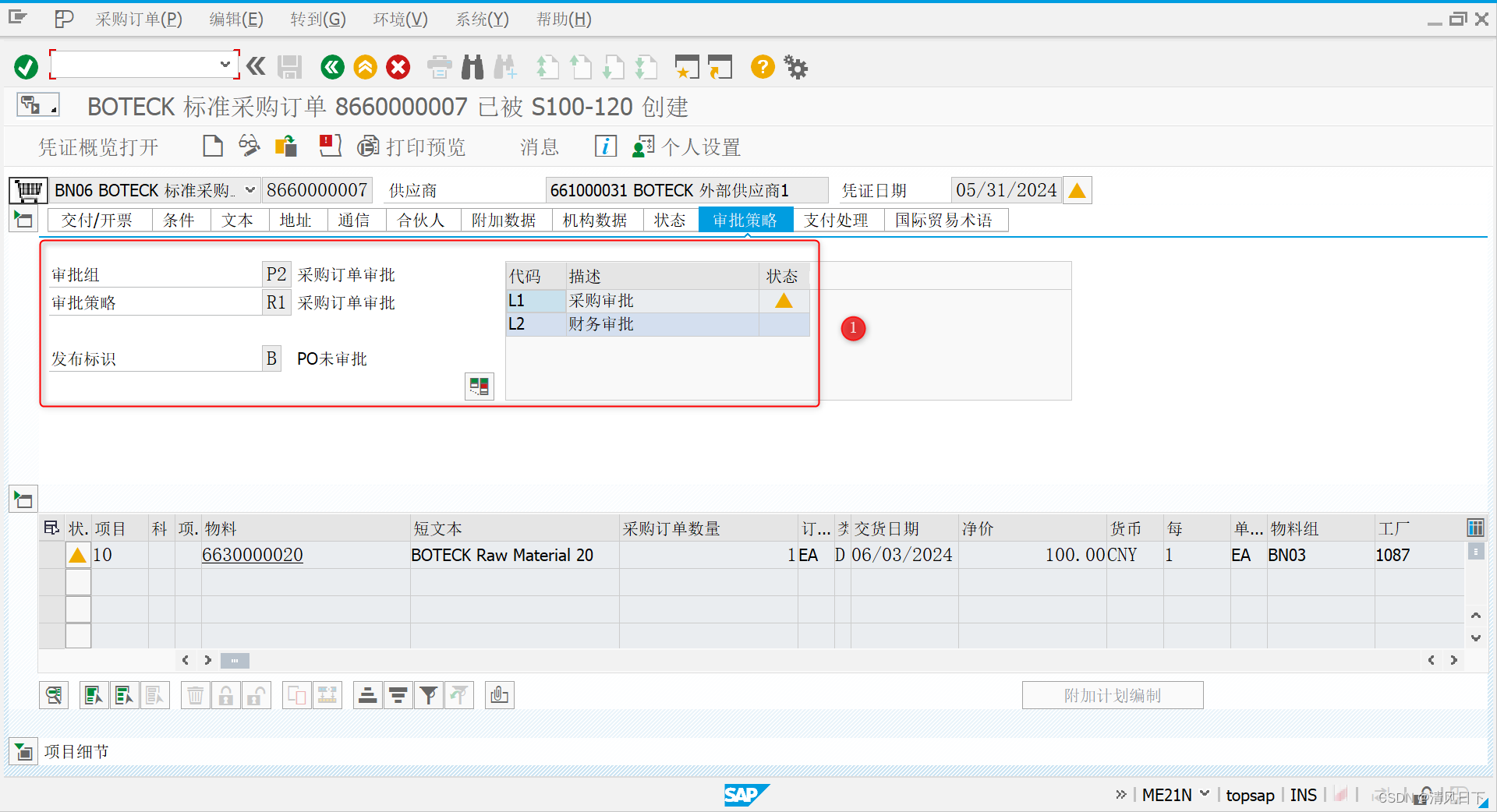
Task: Click the Find binoculars icon
Action: tap(472, 67)
